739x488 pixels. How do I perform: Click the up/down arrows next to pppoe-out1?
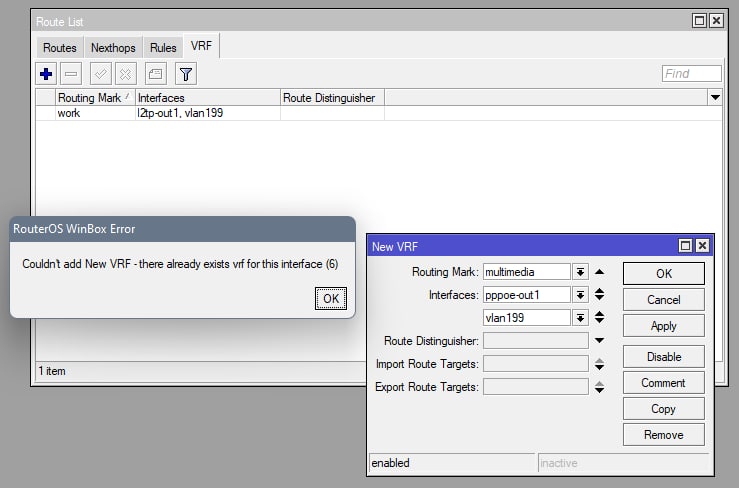coord(599,295)
